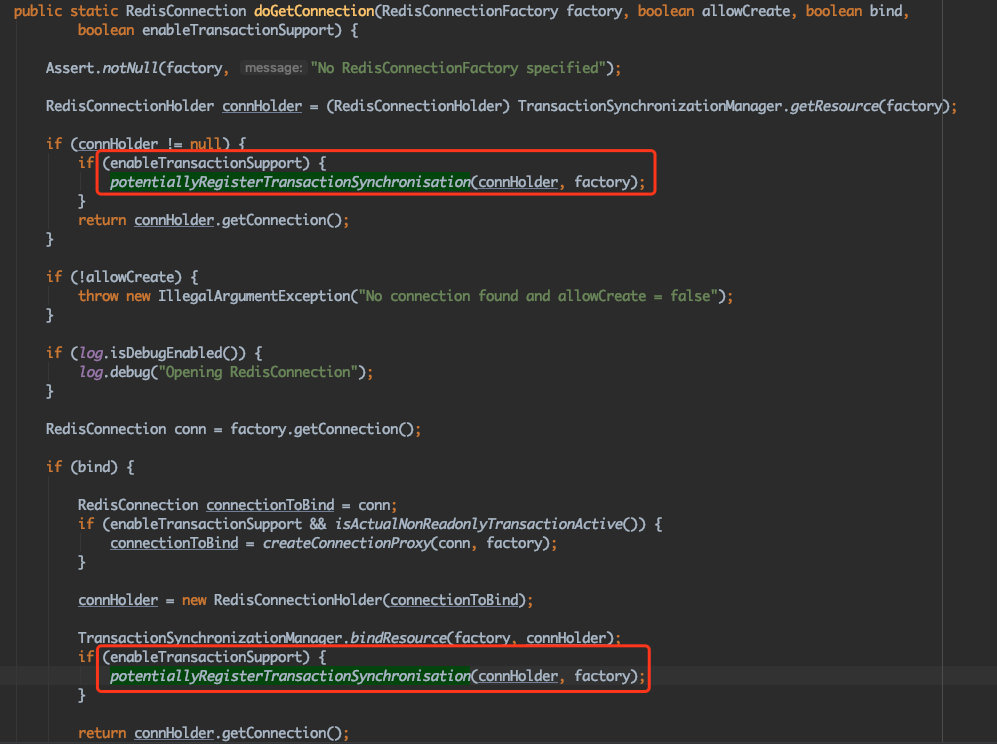
Task: Click string "Opening RedisConnection"
Action: pos(258,372)
